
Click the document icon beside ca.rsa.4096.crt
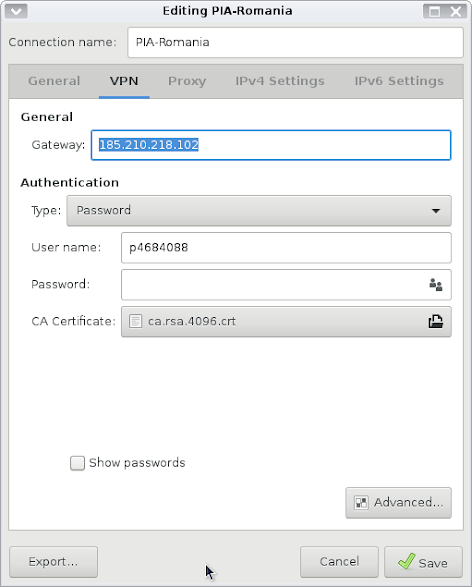pos(135,321)
